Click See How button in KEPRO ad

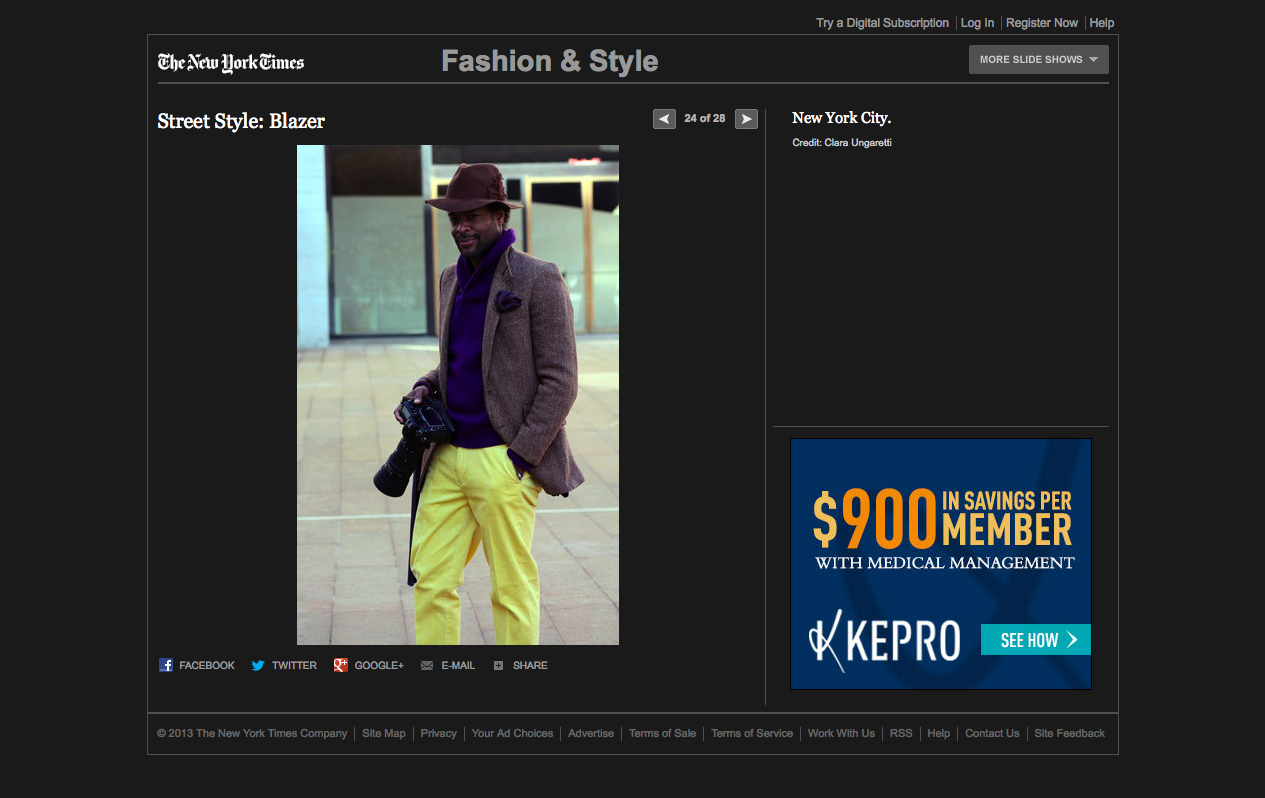point(1035,640)
